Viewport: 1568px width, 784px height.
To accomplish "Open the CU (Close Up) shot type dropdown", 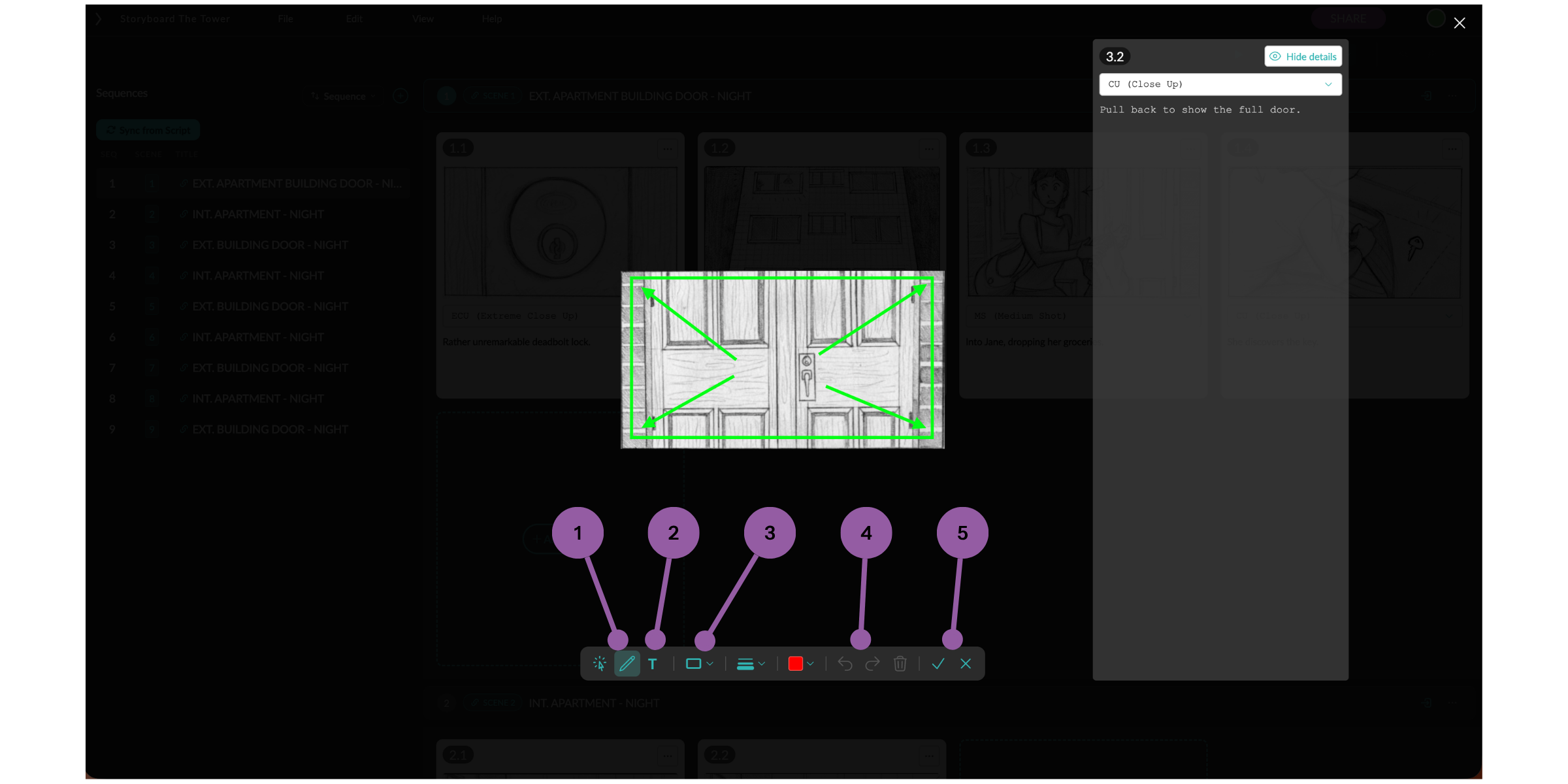I will pyautogui.click(x=1220, y=84).
